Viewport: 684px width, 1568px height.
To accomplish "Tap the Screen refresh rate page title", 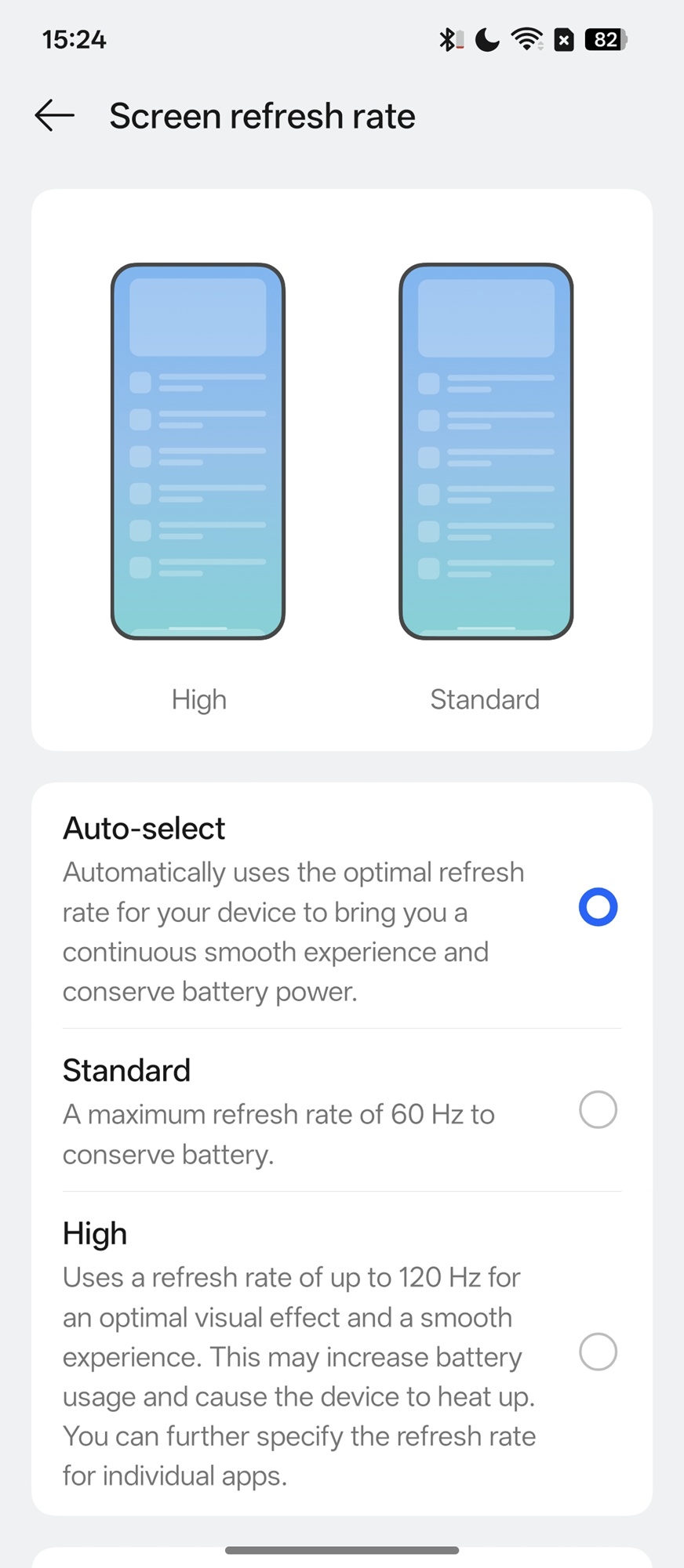I will point(262,116).
